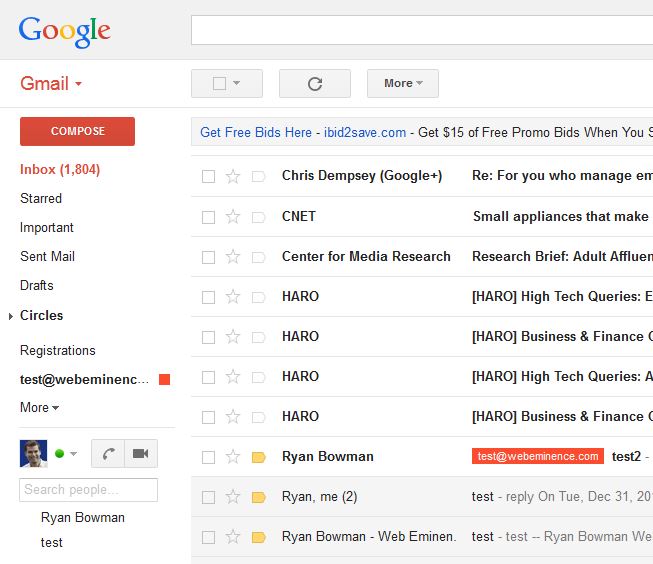Select the Ryan Bowman test2 email checkbox
The height and width of the screenshot is (564, 653).
tap(208, 457)
